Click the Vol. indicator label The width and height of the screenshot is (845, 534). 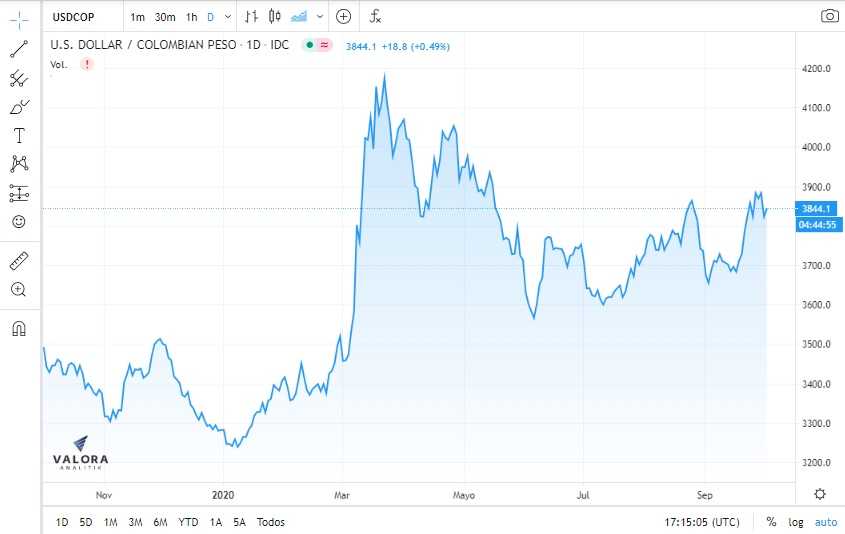point(59,65)
